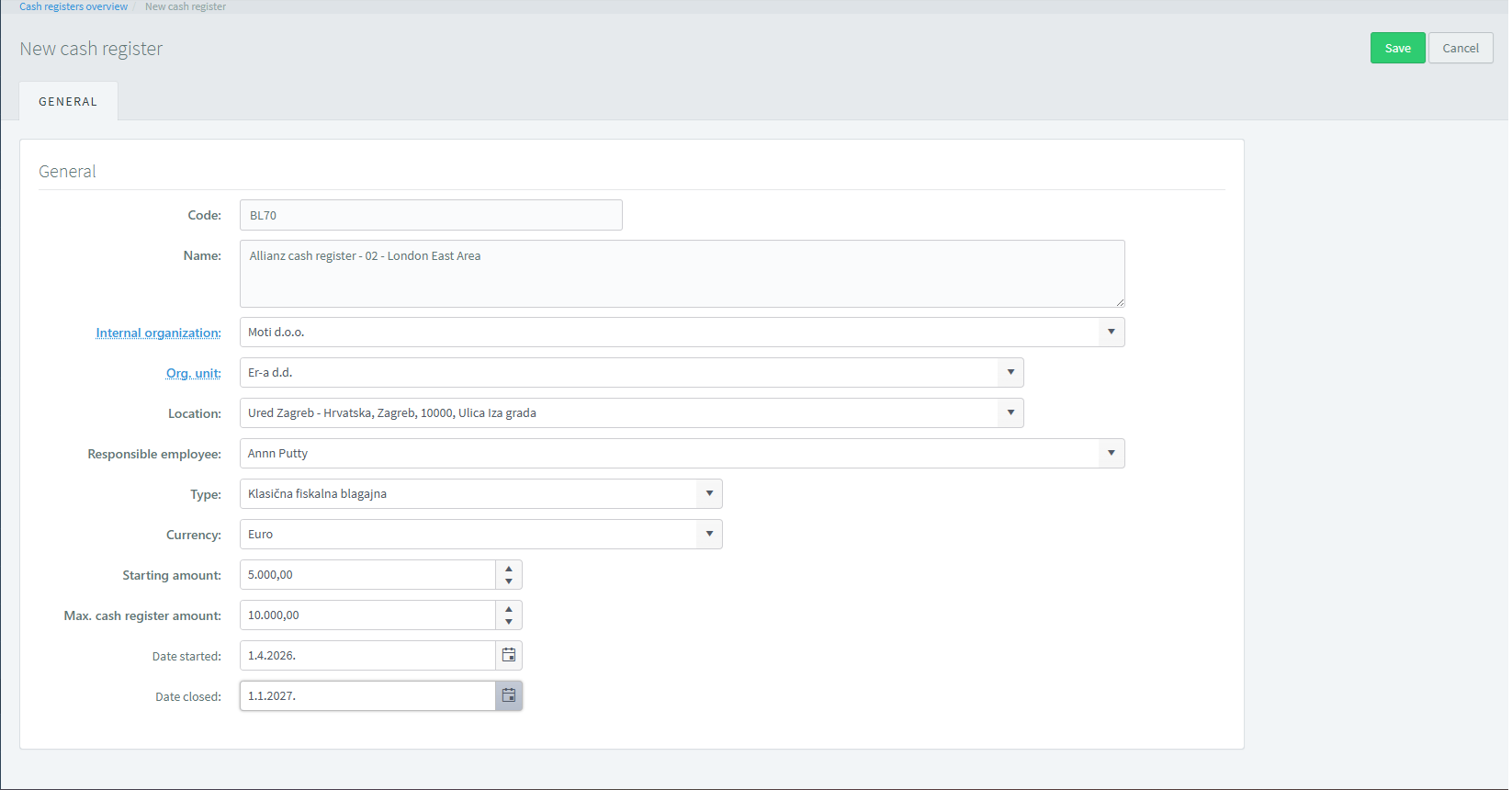
Task: Expand the Responsible employee dropdown
Action: (1111, 454)
